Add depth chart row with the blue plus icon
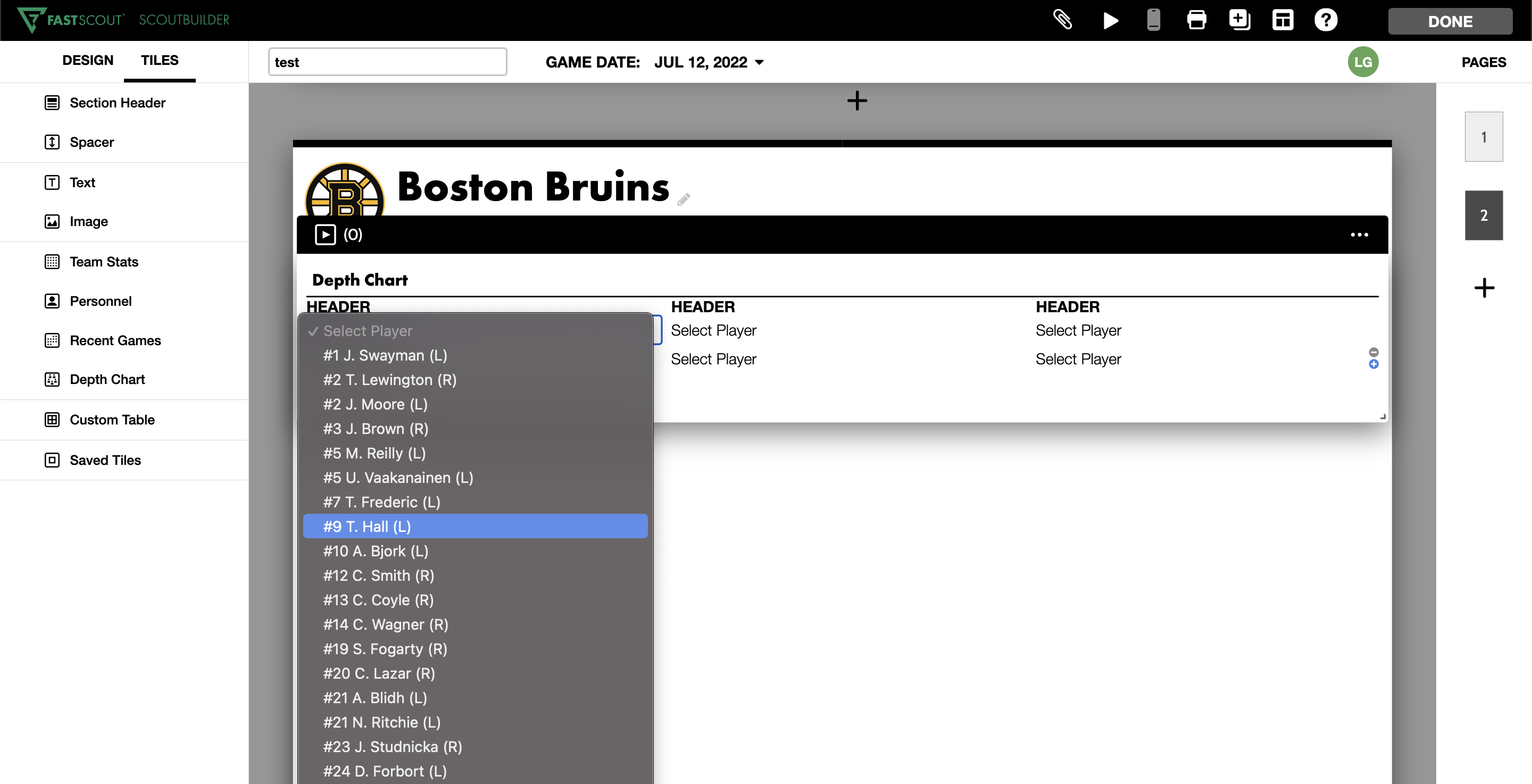Image resolution: width=1532 pixels, height=784 pixels. coord(1373,364)
